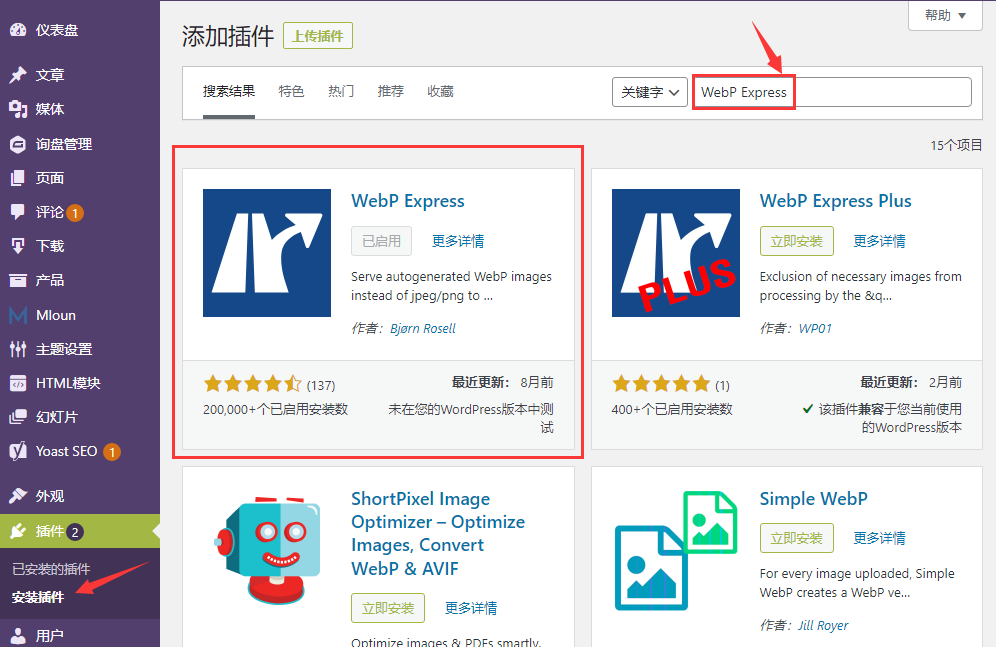This screenshot has height=647, width=996.
Task: Open 更多详情 for WebP Express Plus
Action: pyautogui.click(x=879, y=241)
